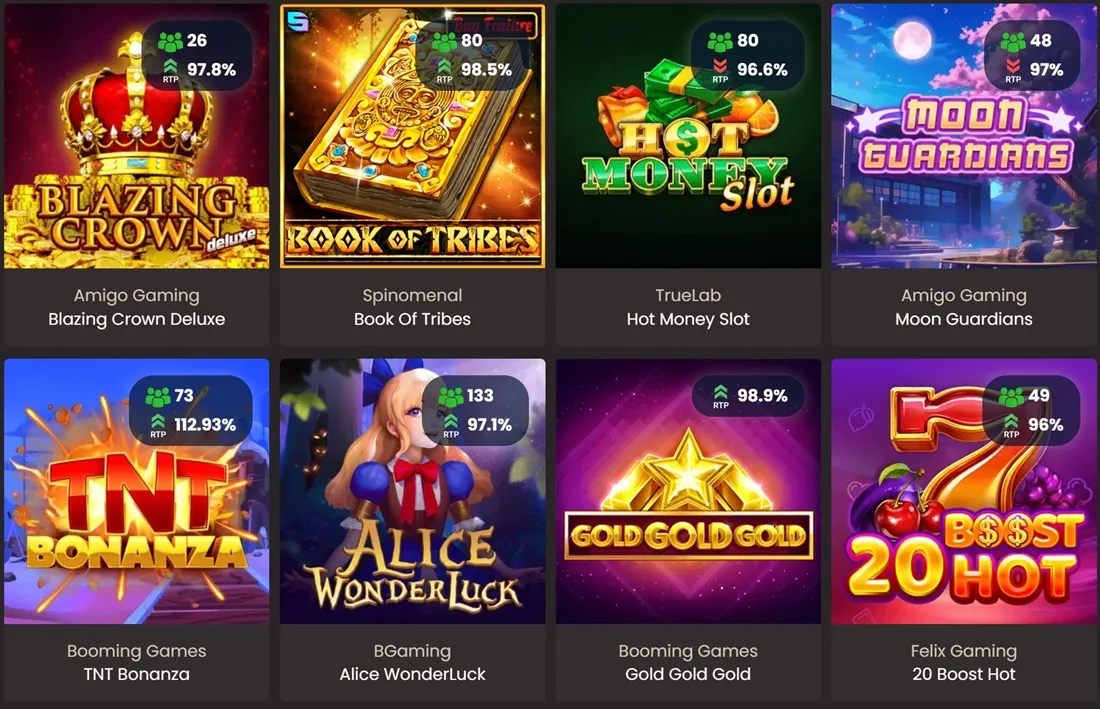Click red RTP down arrow on Moon Guardians

click(1013, 65)
